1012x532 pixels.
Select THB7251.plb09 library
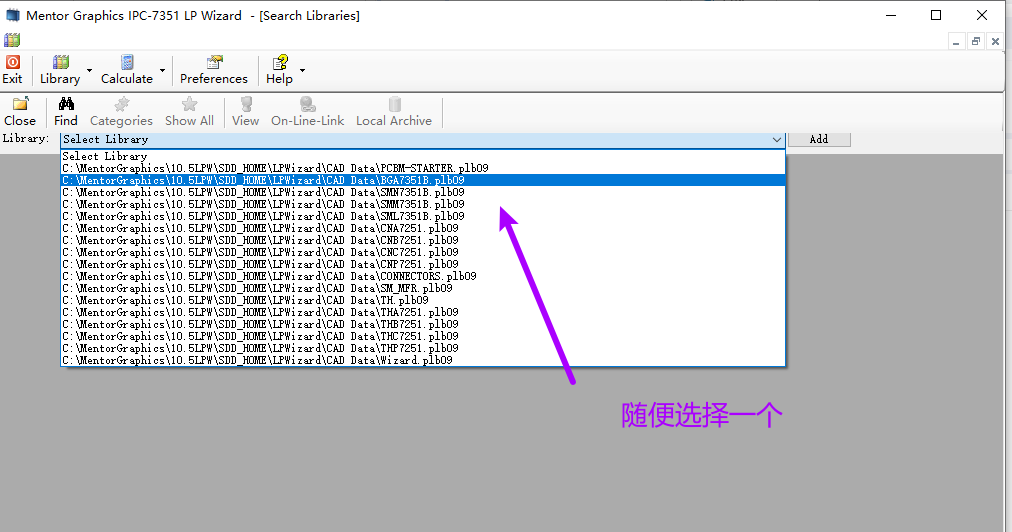423,324
